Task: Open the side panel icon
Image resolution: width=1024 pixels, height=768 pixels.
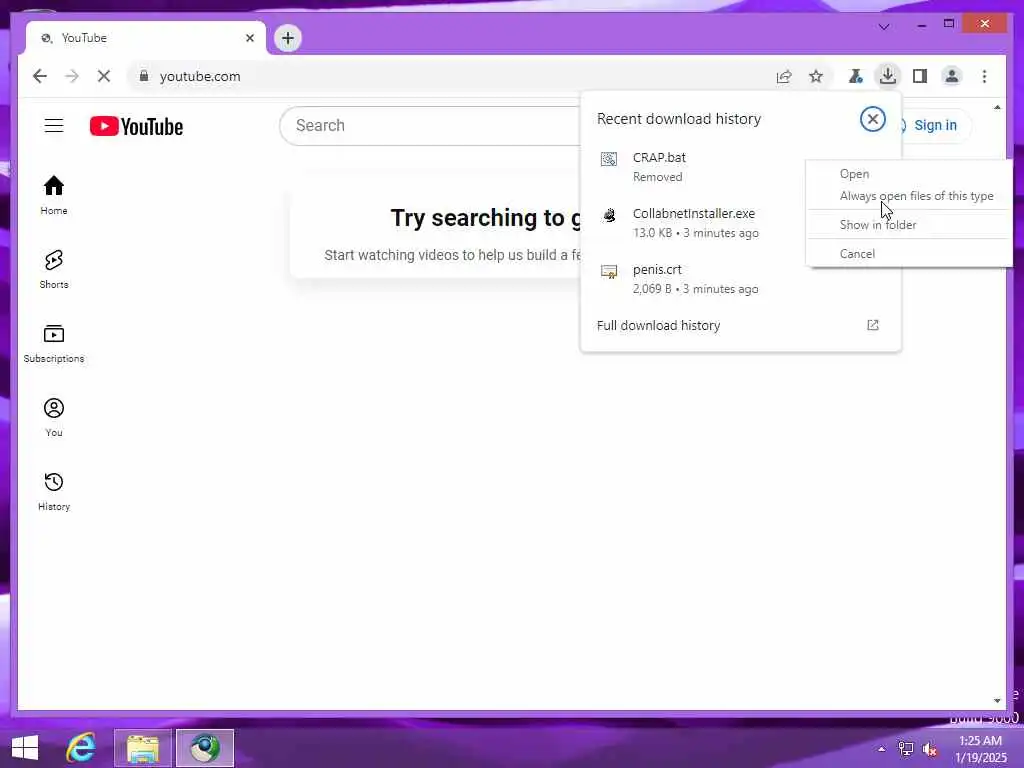Action: pos(920,76)
